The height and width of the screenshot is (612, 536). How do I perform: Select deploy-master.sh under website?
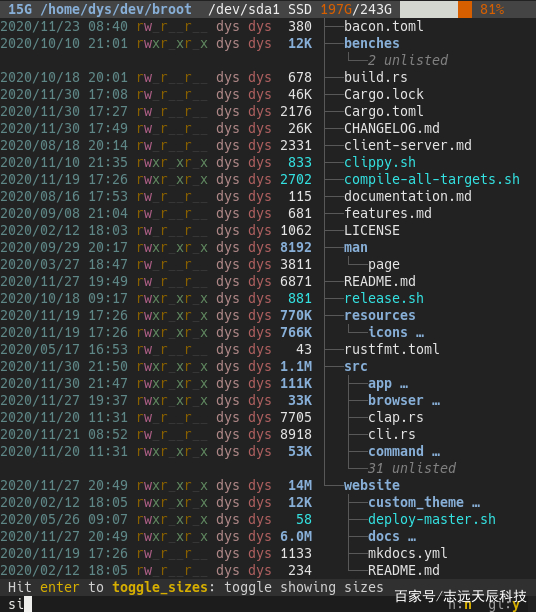click(x=431, y=519)
